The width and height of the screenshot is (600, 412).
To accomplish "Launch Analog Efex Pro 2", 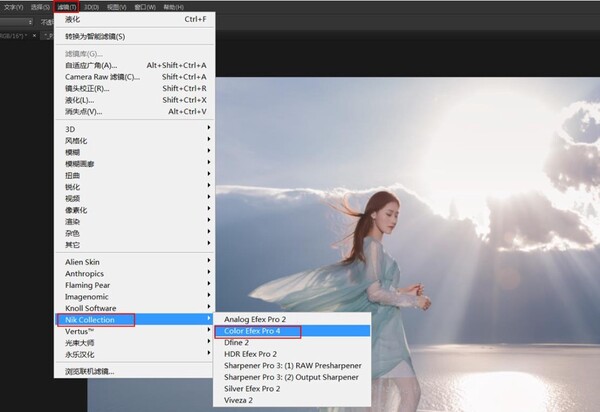I will coord(292,319).
